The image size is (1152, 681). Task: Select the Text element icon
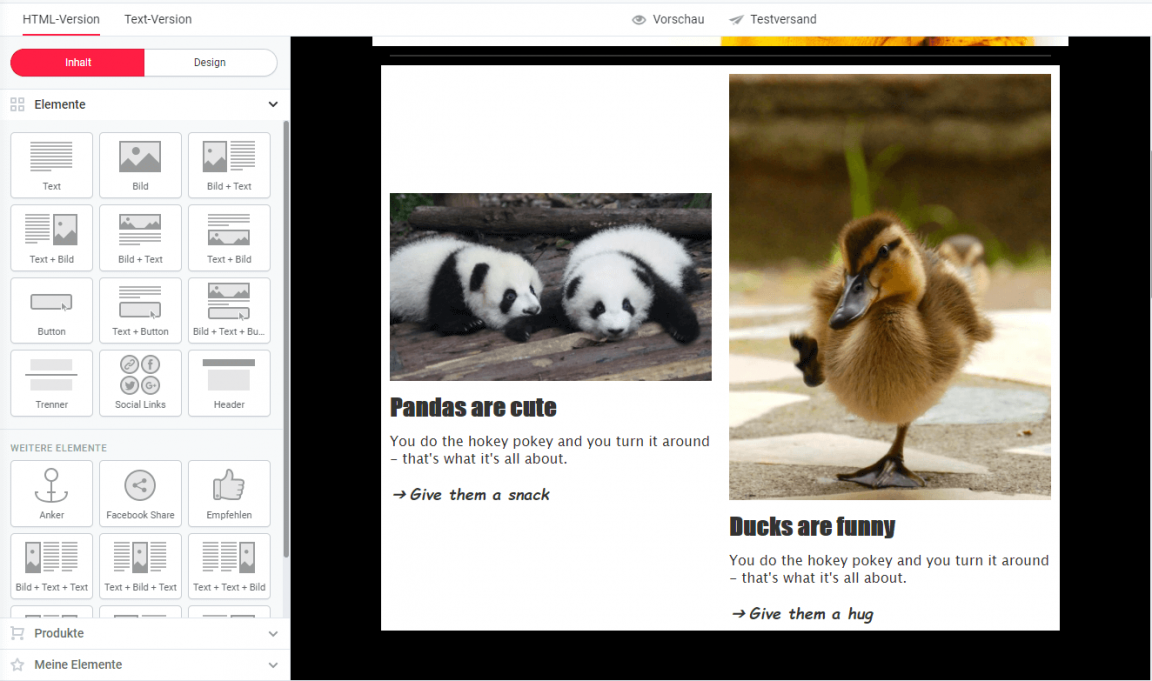click(x=51, y=165)
